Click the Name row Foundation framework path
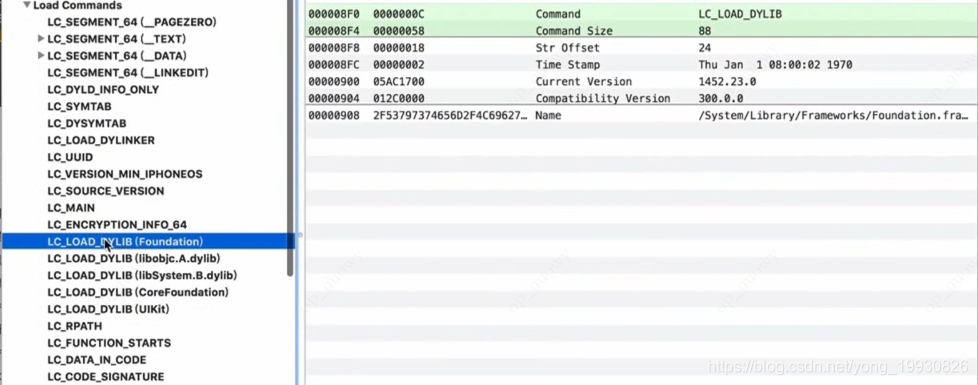Image resolution: width=978 pixels, height=385 pixels. [834, 115]
